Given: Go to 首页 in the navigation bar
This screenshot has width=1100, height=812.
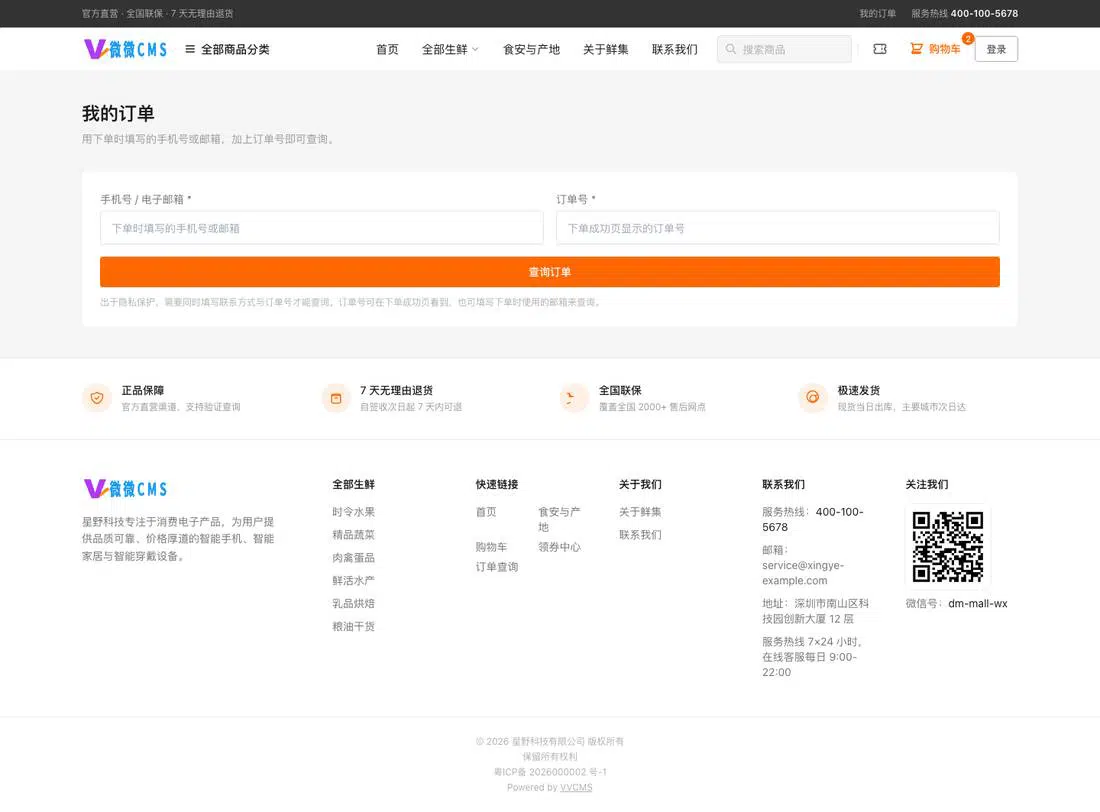Looking at the screenshot, I should 387,49.
